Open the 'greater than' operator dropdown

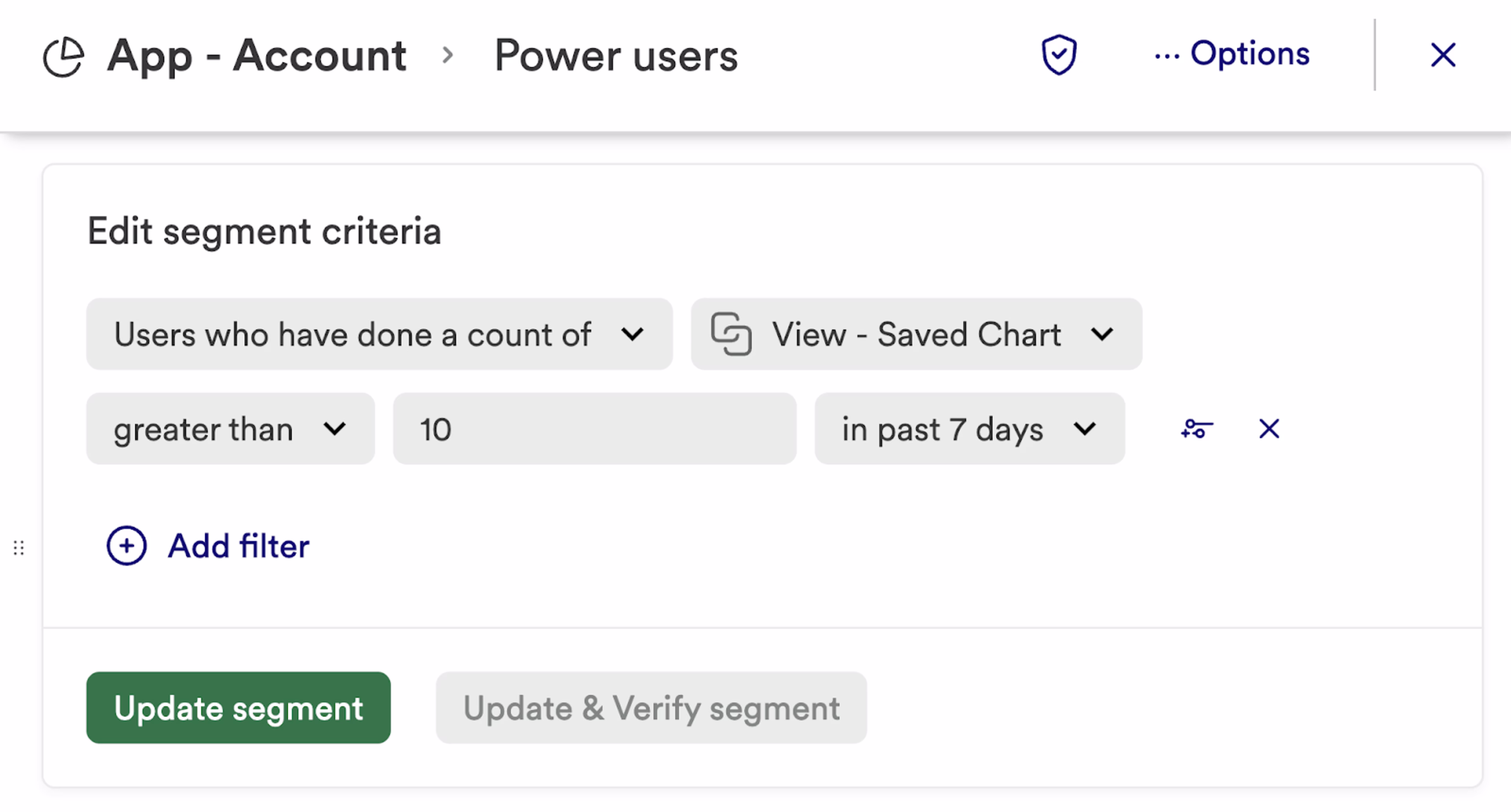[230, 429]
